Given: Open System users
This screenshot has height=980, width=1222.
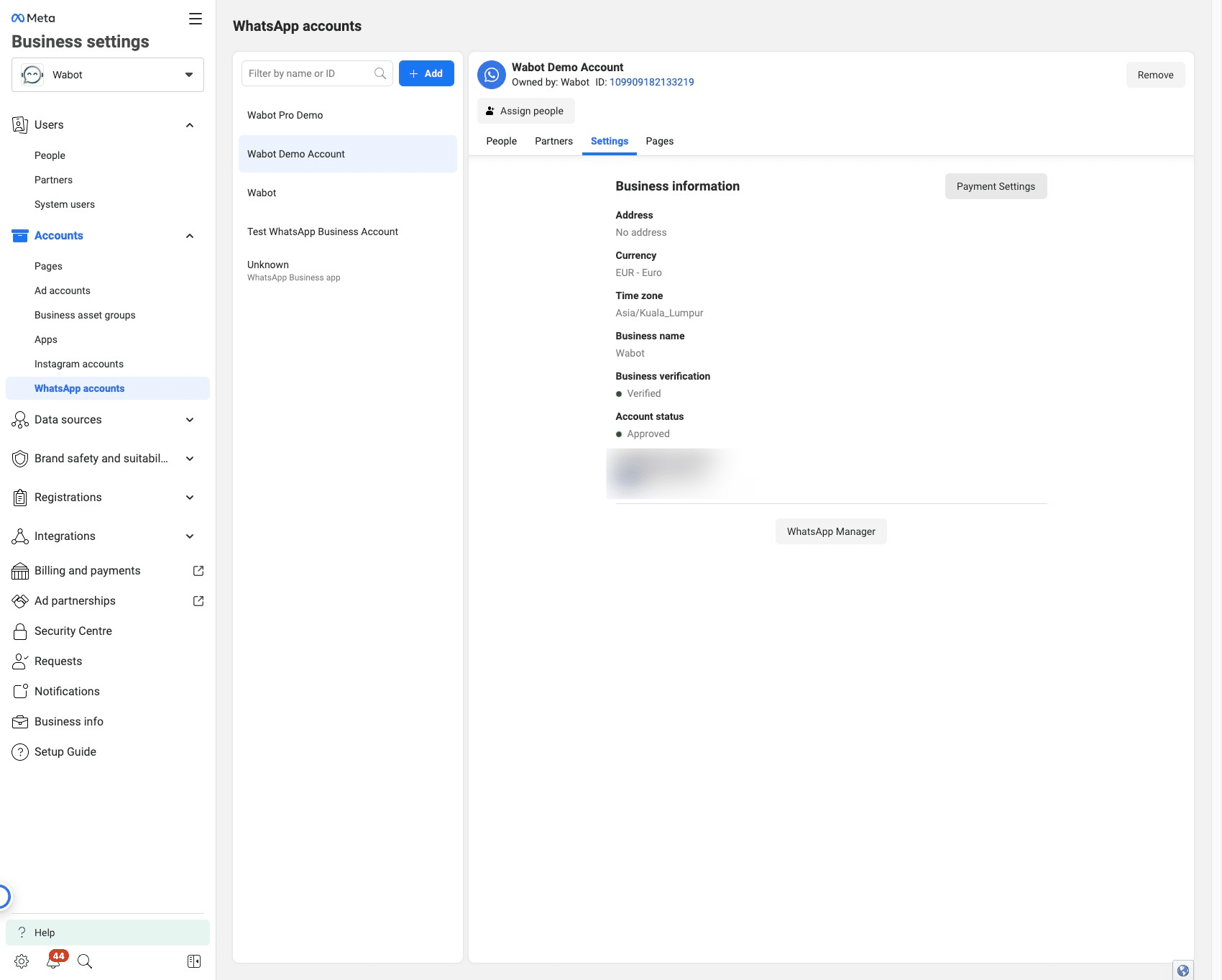Looking at the screenshot, I should point(65,204).
